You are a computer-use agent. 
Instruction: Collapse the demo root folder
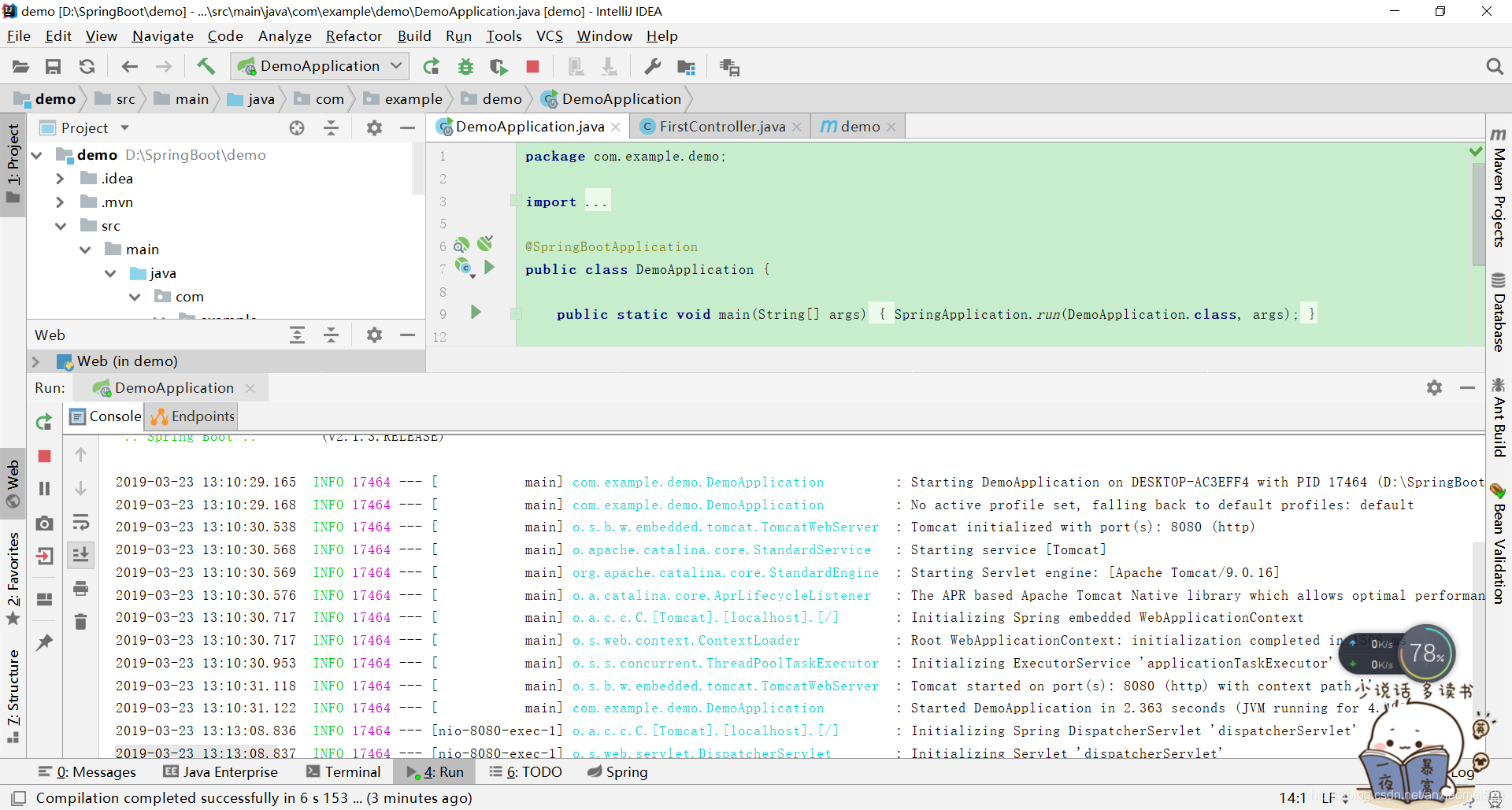(x=36, y=155)
